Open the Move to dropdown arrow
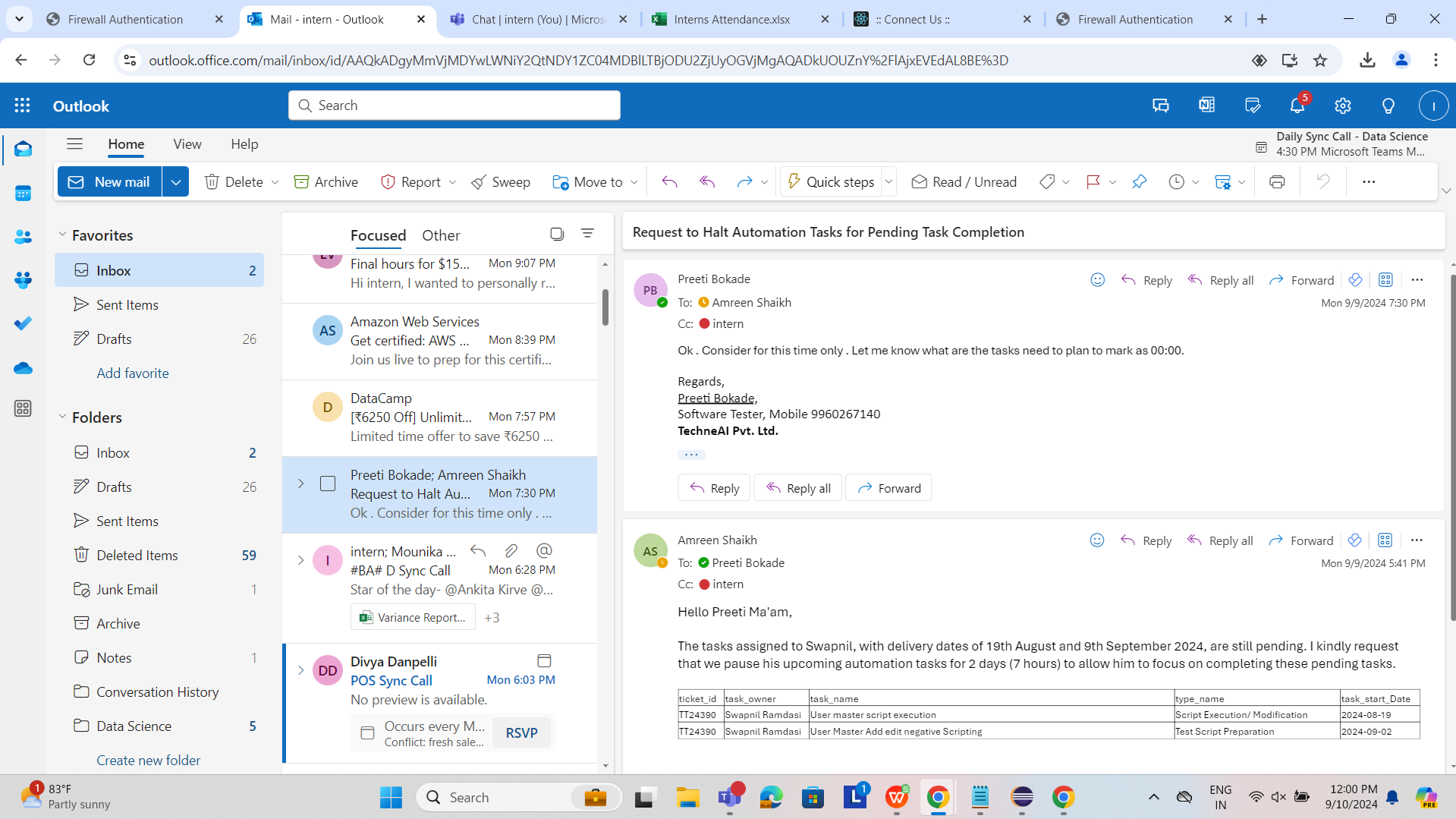This screenshot has height=819, width=1456. coord(634,182)
